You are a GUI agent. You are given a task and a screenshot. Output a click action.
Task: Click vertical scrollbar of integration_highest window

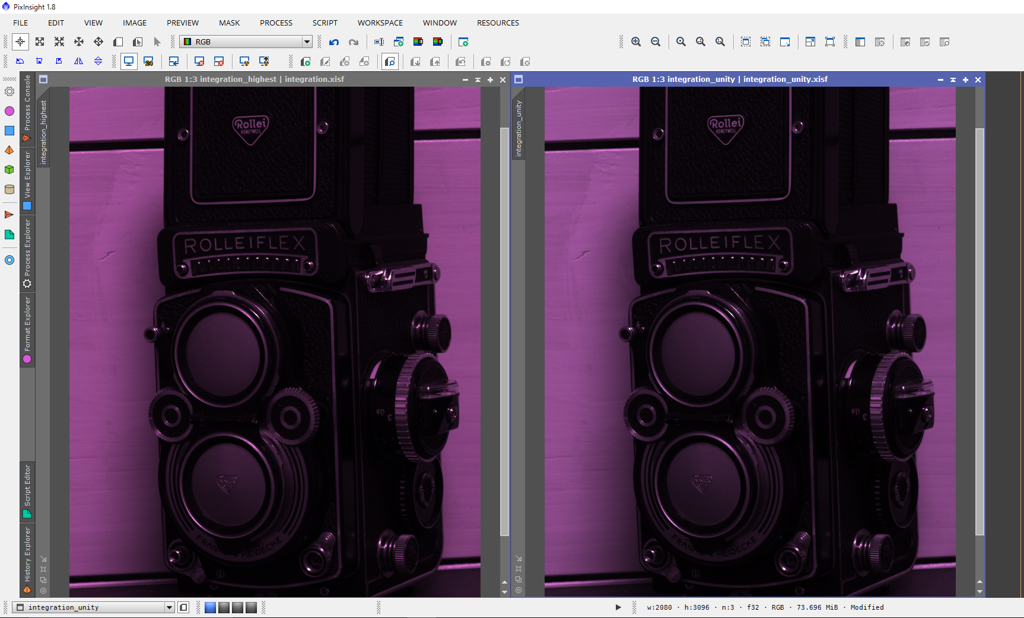(x=504, y=332)
